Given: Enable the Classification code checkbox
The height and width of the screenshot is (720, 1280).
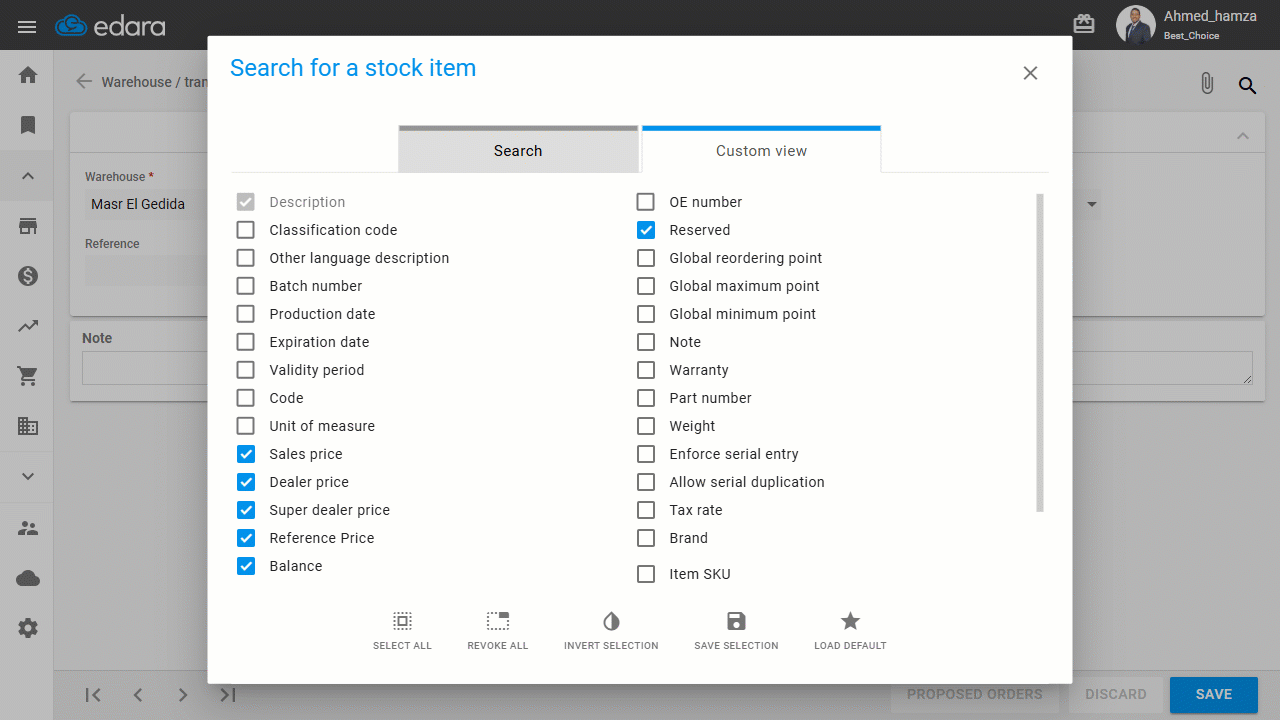Looking at the screenshot, I should (246, 230).
